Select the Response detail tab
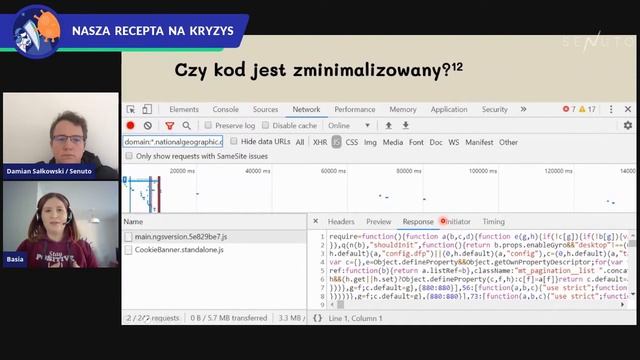The width and height of the screenshot is (640, 360). point(418,222)
